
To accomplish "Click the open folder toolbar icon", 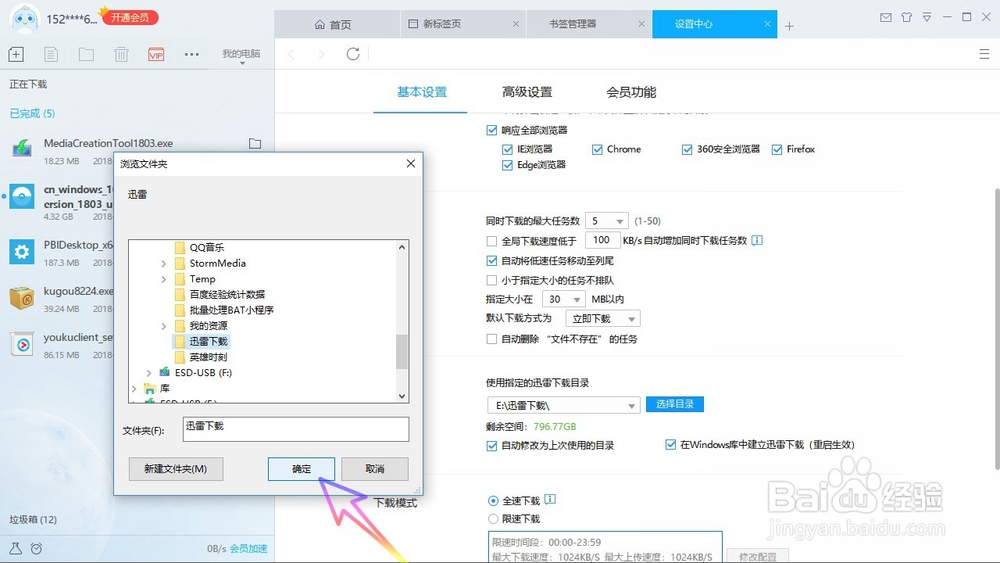I will (86, 54).
